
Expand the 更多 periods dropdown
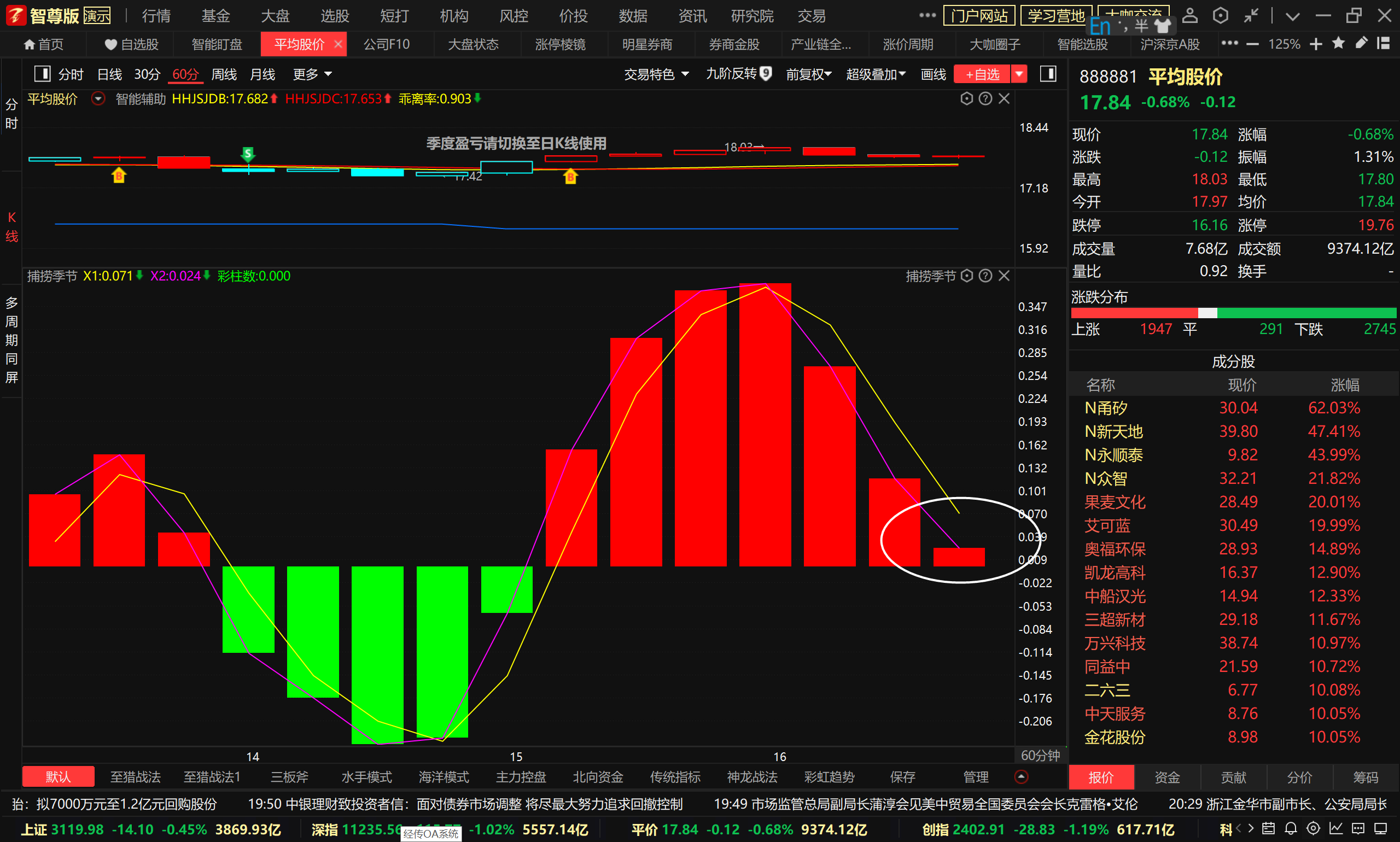[x=312, y=74]
